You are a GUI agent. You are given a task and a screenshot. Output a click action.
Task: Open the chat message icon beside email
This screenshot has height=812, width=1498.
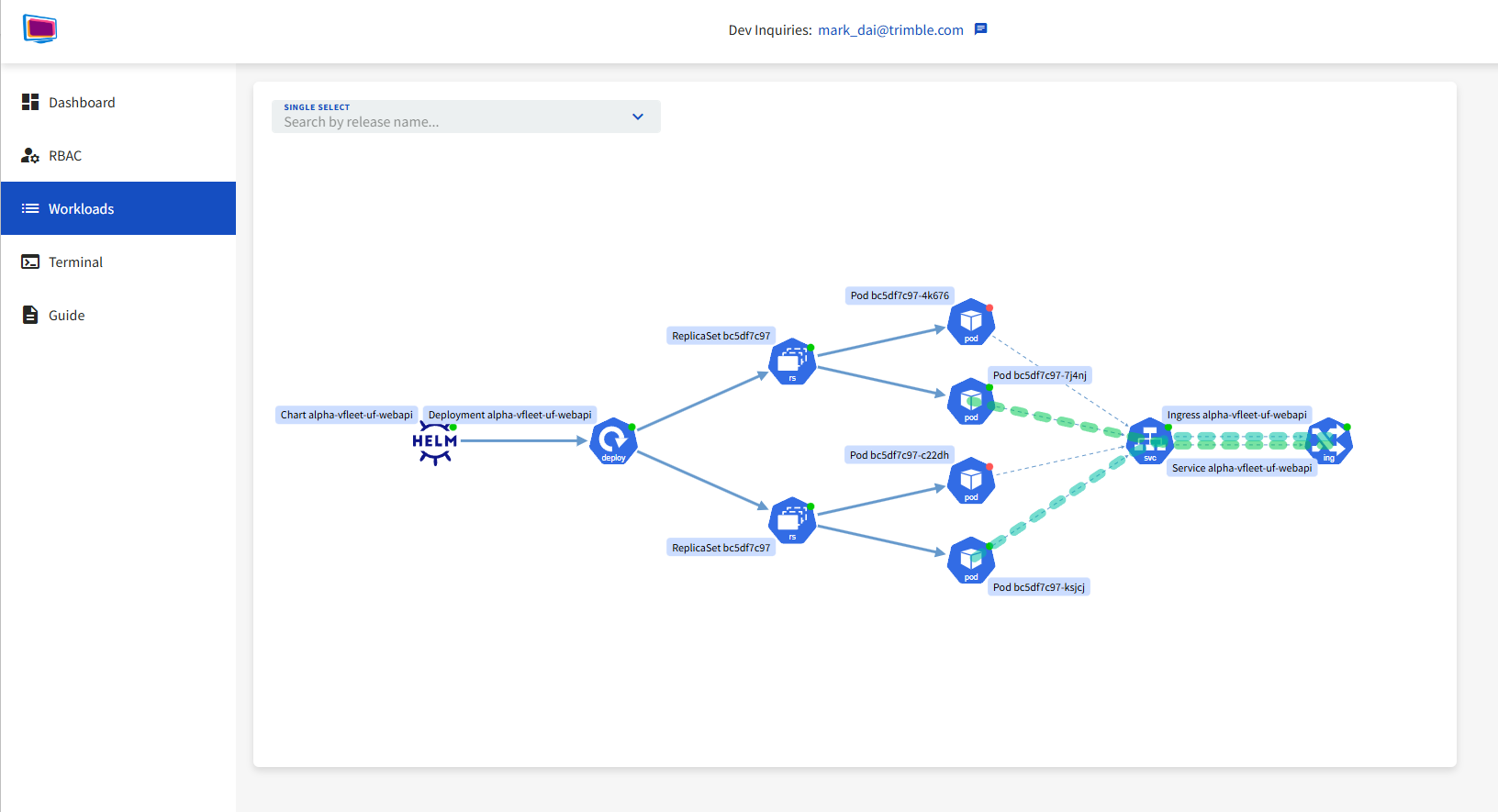[x=980, y=29]
